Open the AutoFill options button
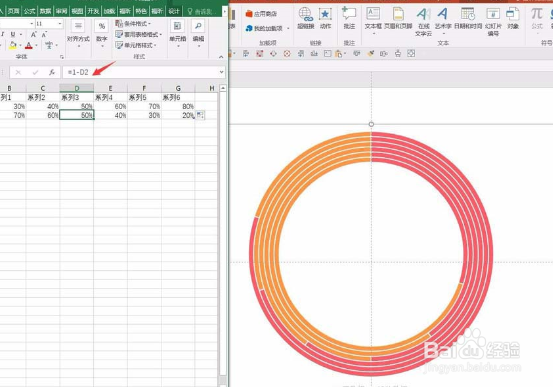 [x=200, y=115]
